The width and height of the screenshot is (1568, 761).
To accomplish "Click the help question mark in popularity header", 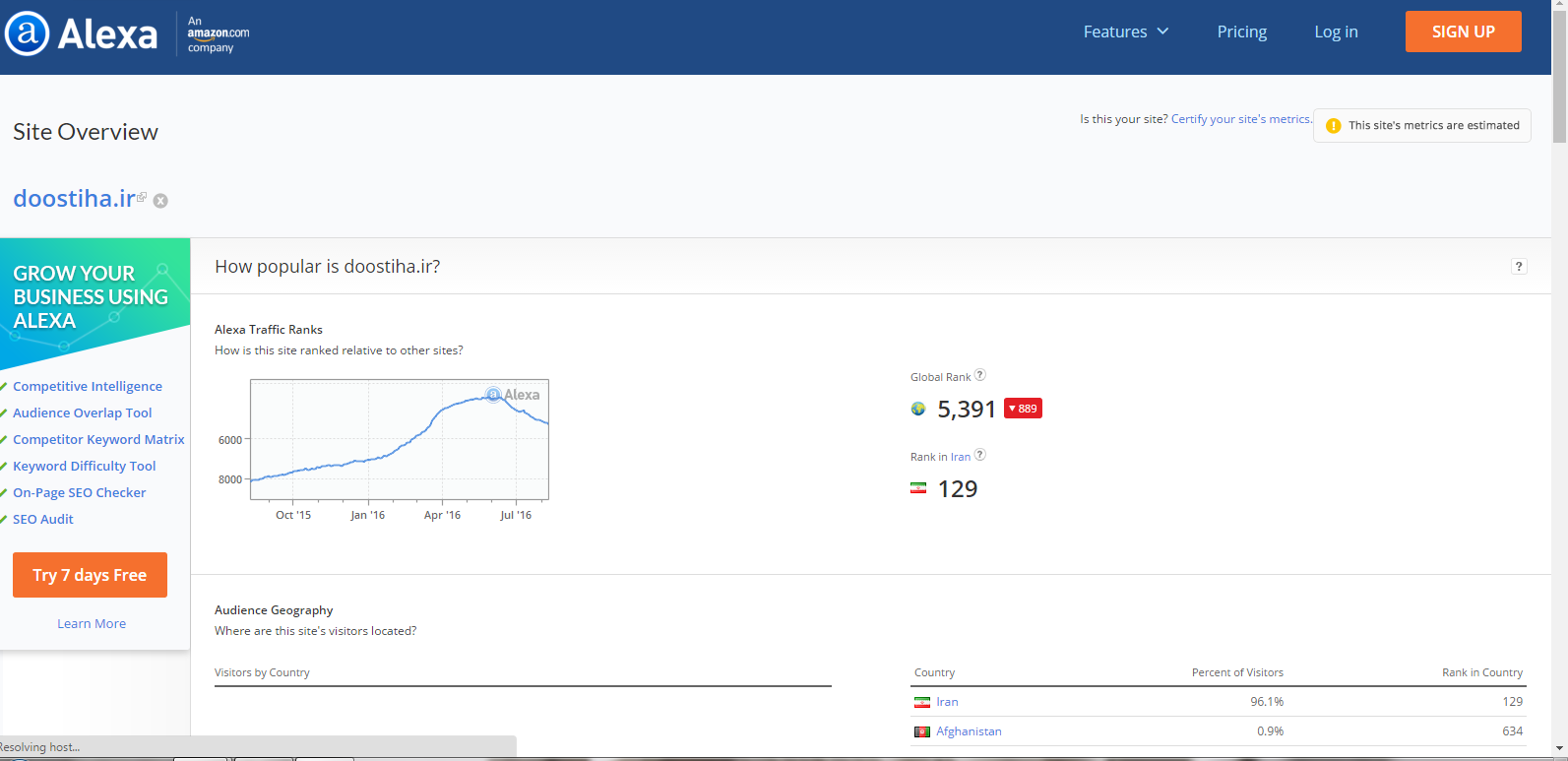I will coord(1519,266).
